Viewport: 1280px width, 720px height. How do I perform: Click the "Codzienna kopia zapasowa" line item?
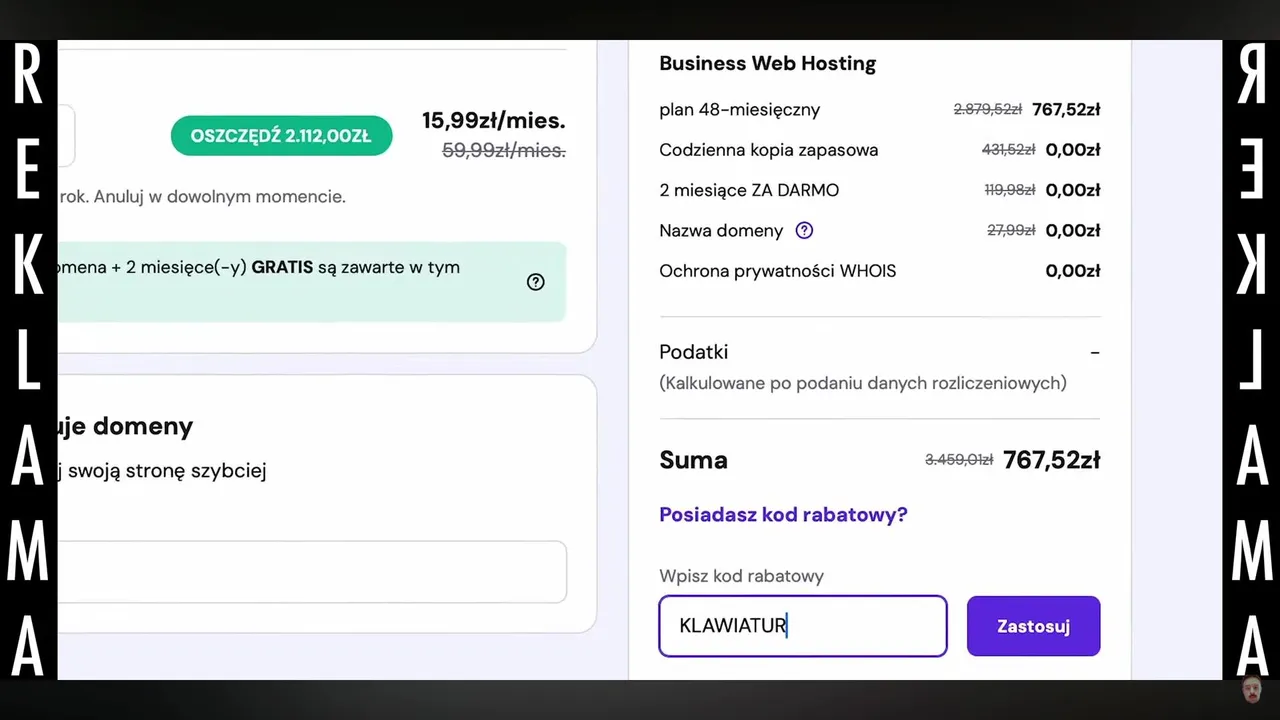point(768,150)
